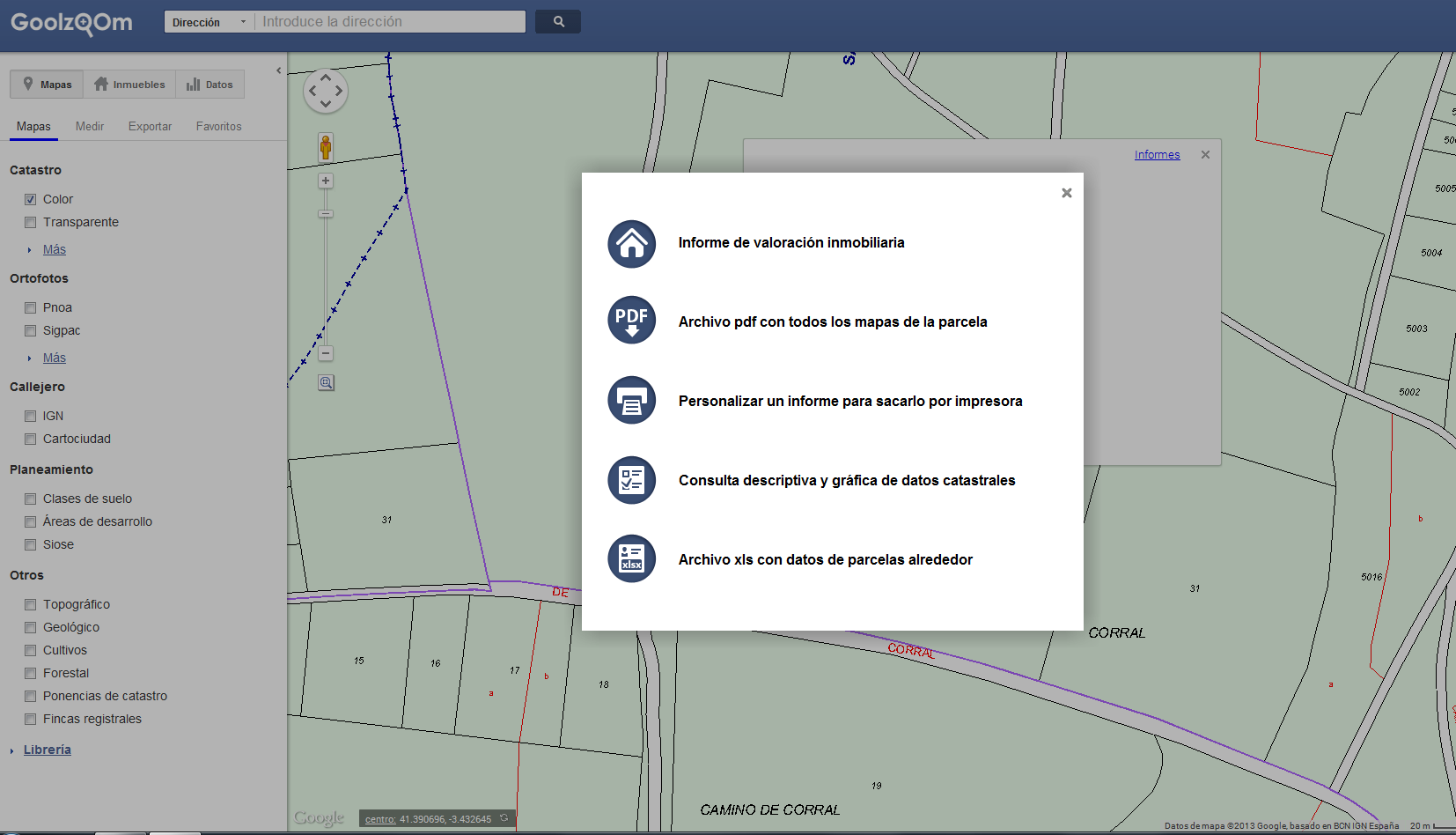The width and height of the screenshot is (1456, 835).
Task: Click the PDF download icon
Action: coord(631,320)
